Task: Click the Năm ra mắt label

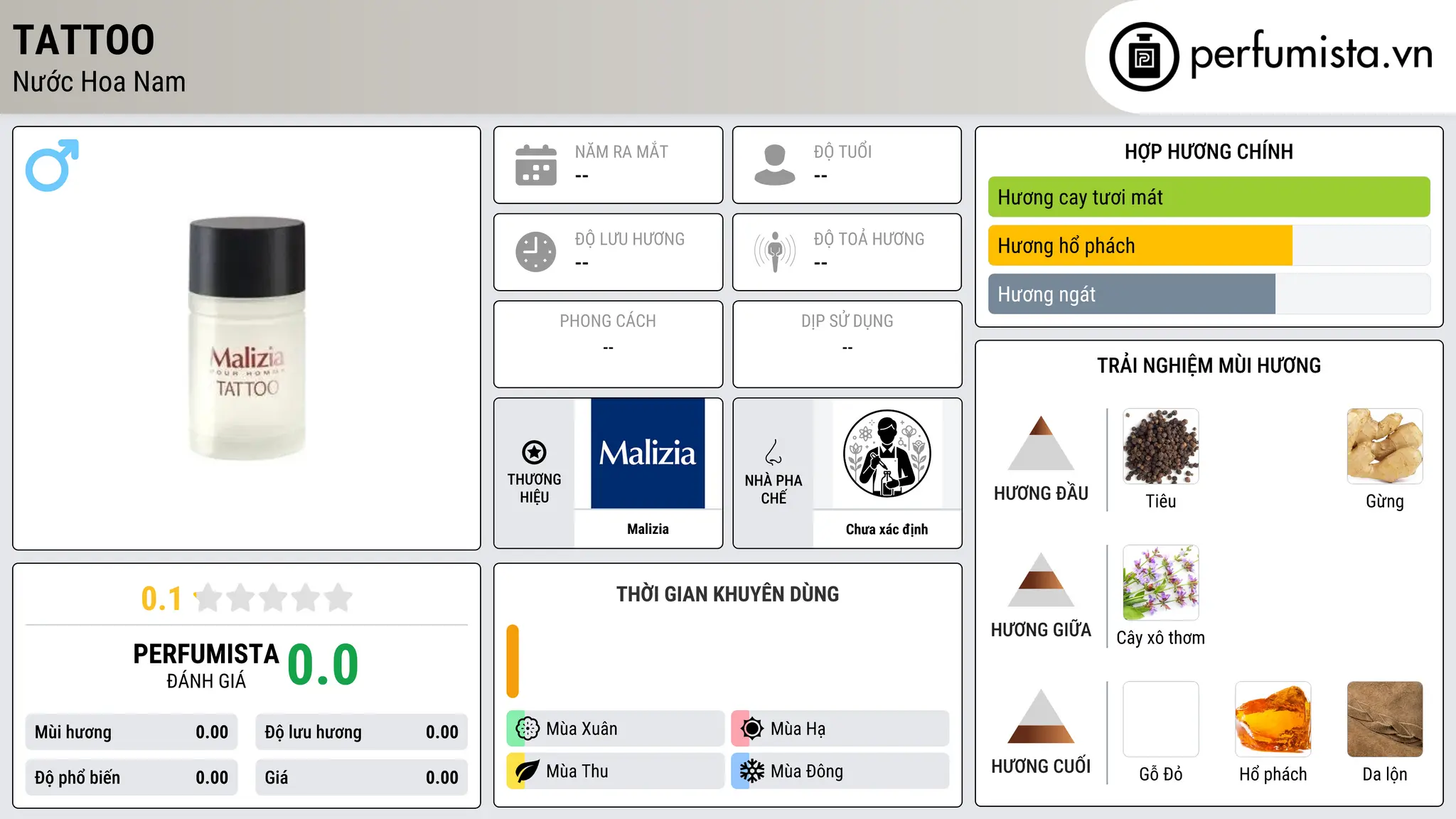Action: [621, 151]
